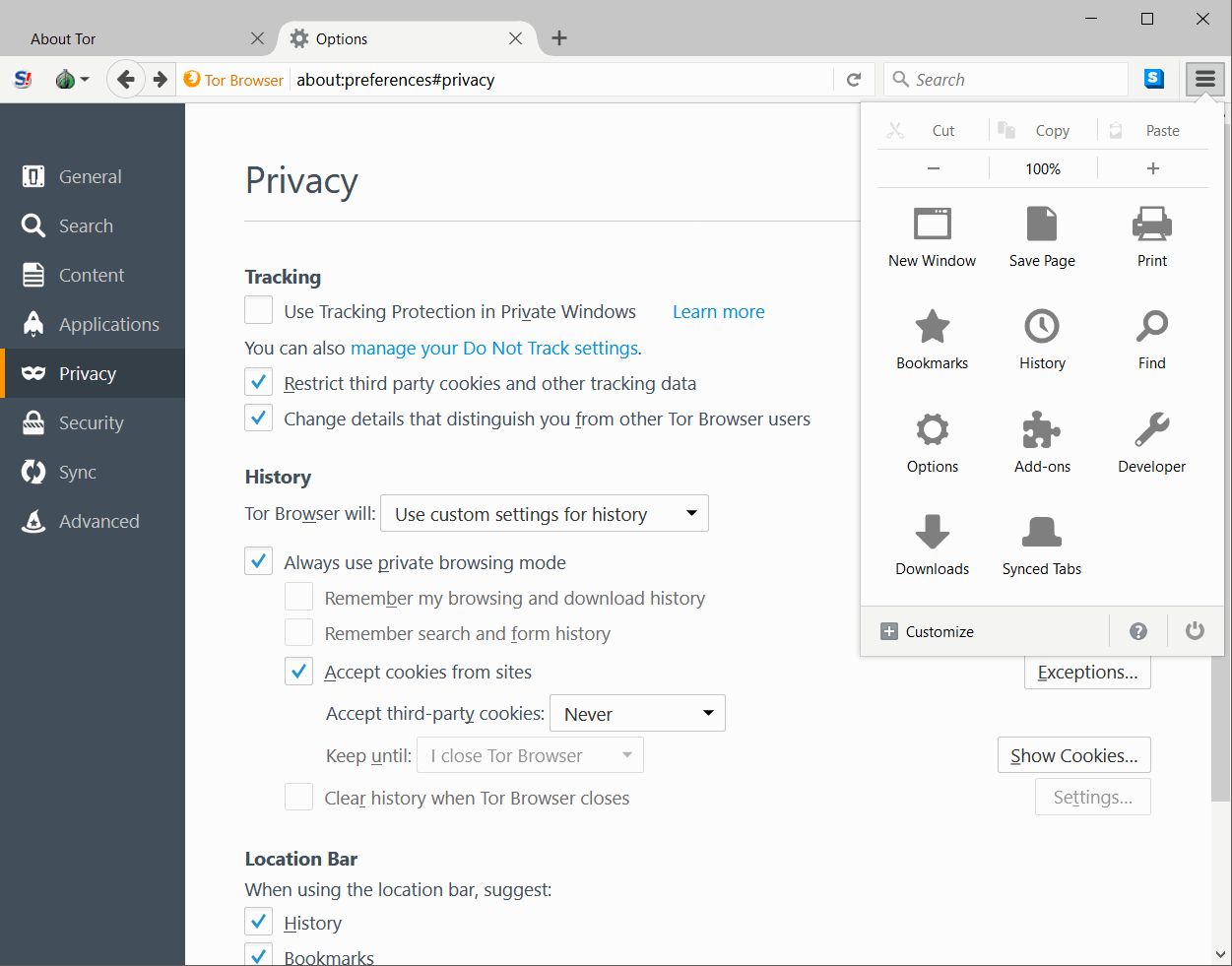The image size is (1232, 966).
Task: Uncheck Always use private browsing mode
Action: point(259,562)
